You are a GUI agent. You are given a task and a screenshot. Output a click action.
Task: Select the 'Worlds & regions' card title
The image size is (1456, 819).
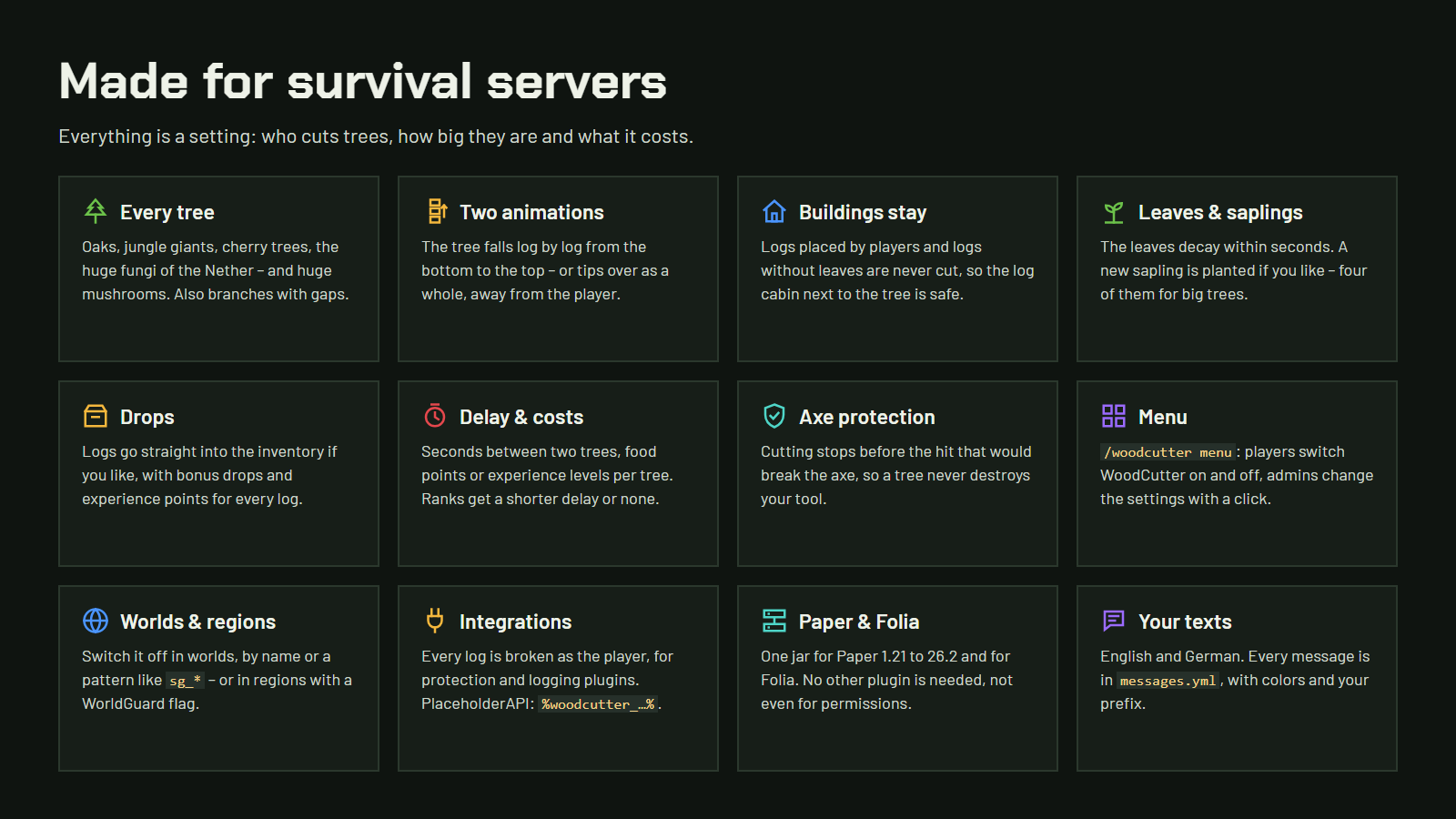[x=197, y=622]
